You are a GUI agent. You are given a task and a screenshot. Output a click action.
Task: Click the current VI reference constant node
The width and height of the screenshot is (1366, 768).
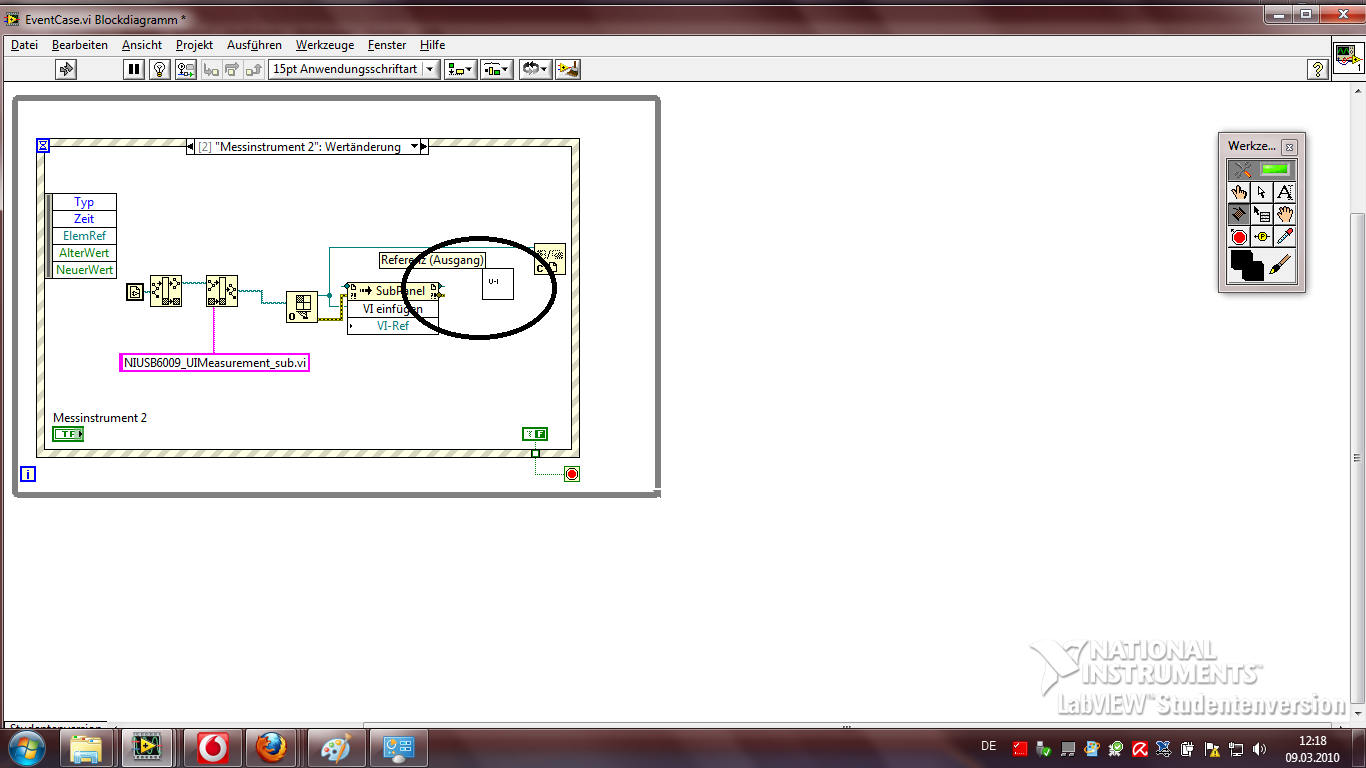(x=135, y=292)
